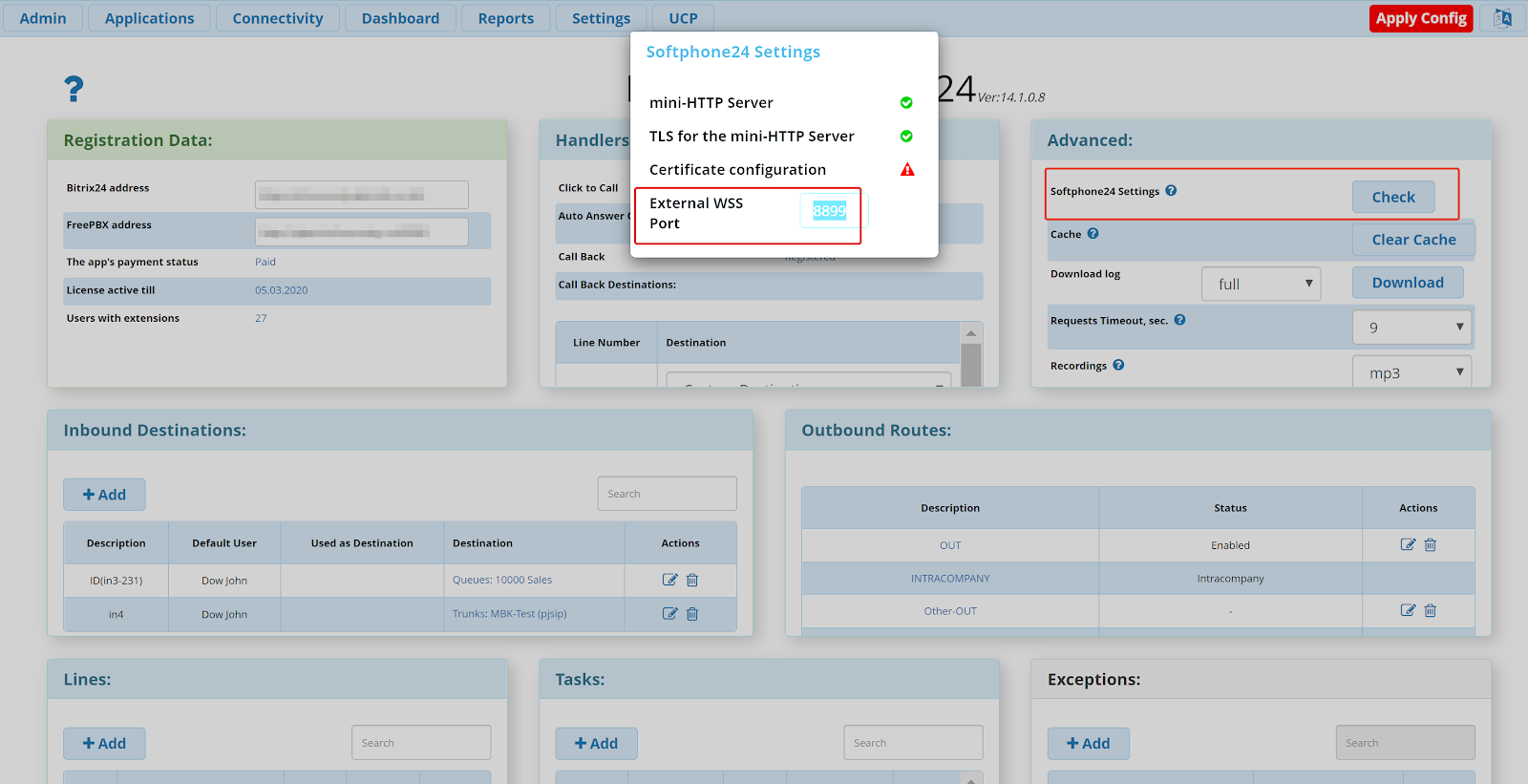
Task: Edit the OUT outbound route
Action: [1408, 544]
